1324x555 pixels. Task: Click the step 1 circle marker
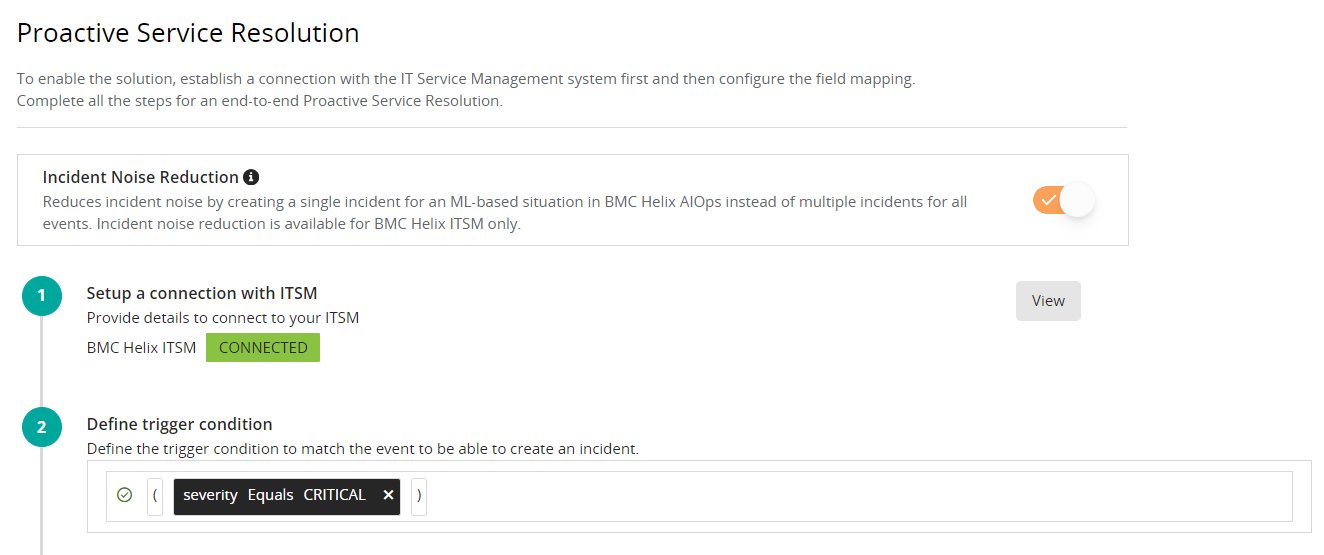[x=41, y=295]
